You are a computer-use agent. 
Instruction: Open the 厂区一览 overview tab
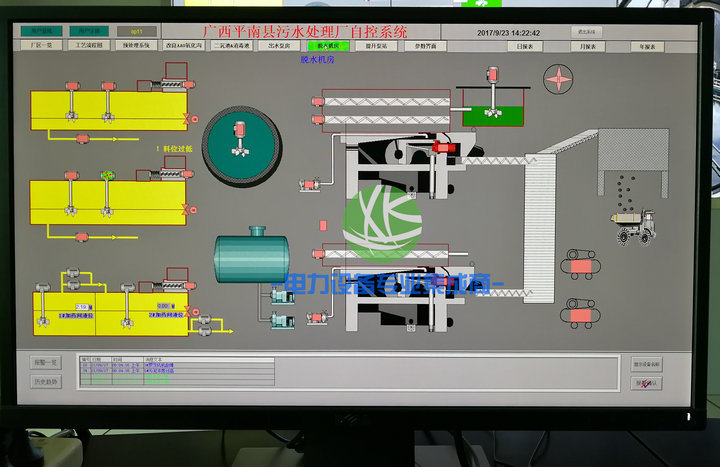click(42, 46)
